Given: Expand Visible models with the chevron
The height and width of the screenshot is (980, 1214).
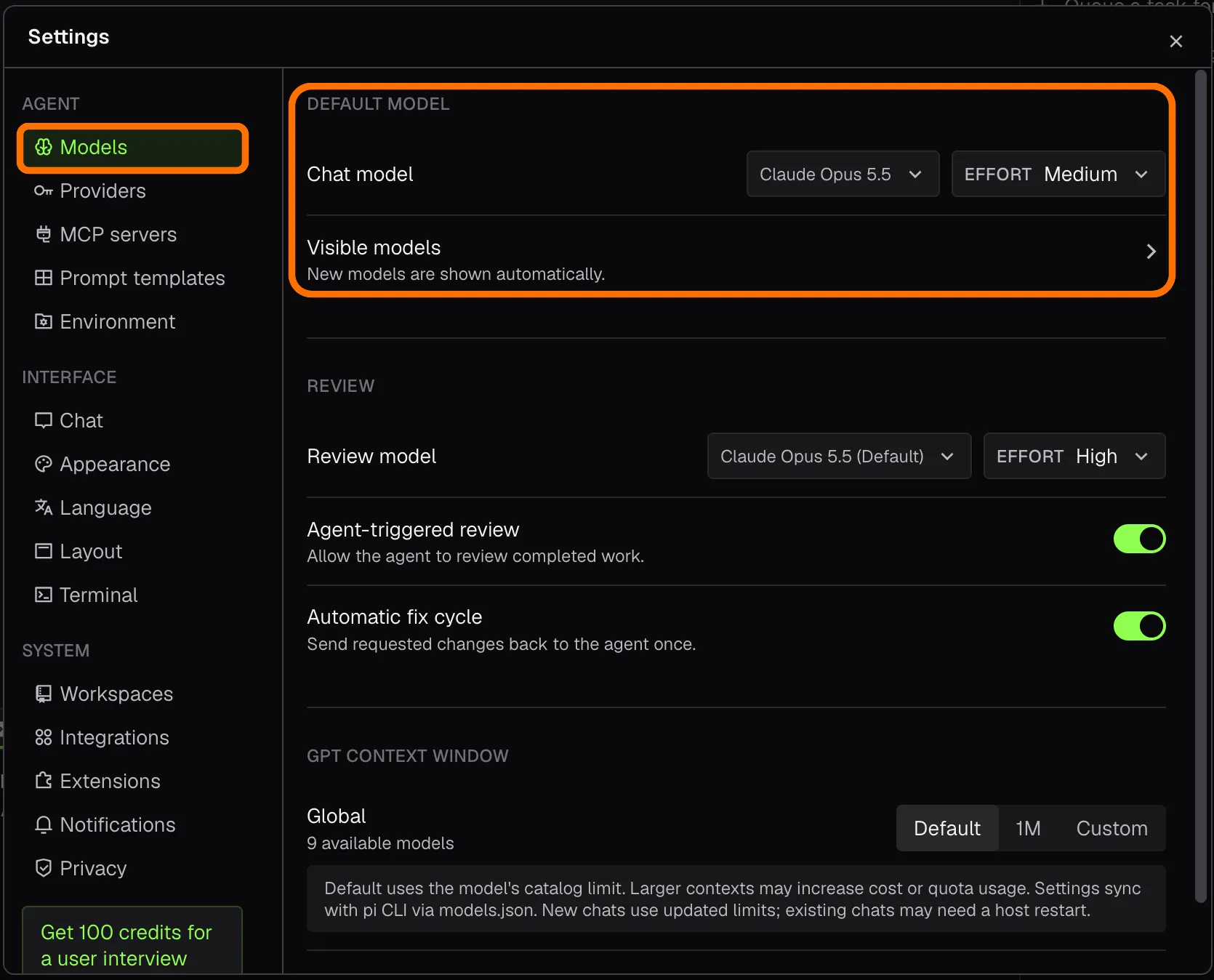Looking at the screenshot, I should [x=1151, y=252].
